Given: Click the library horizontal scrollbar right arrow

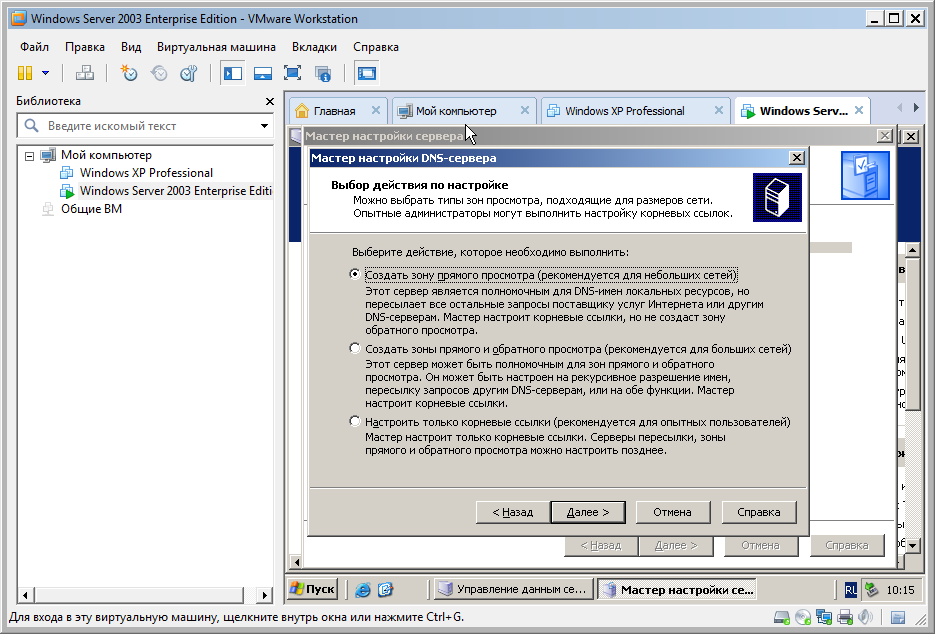Looking at the screenshot, I should (265, 595).
